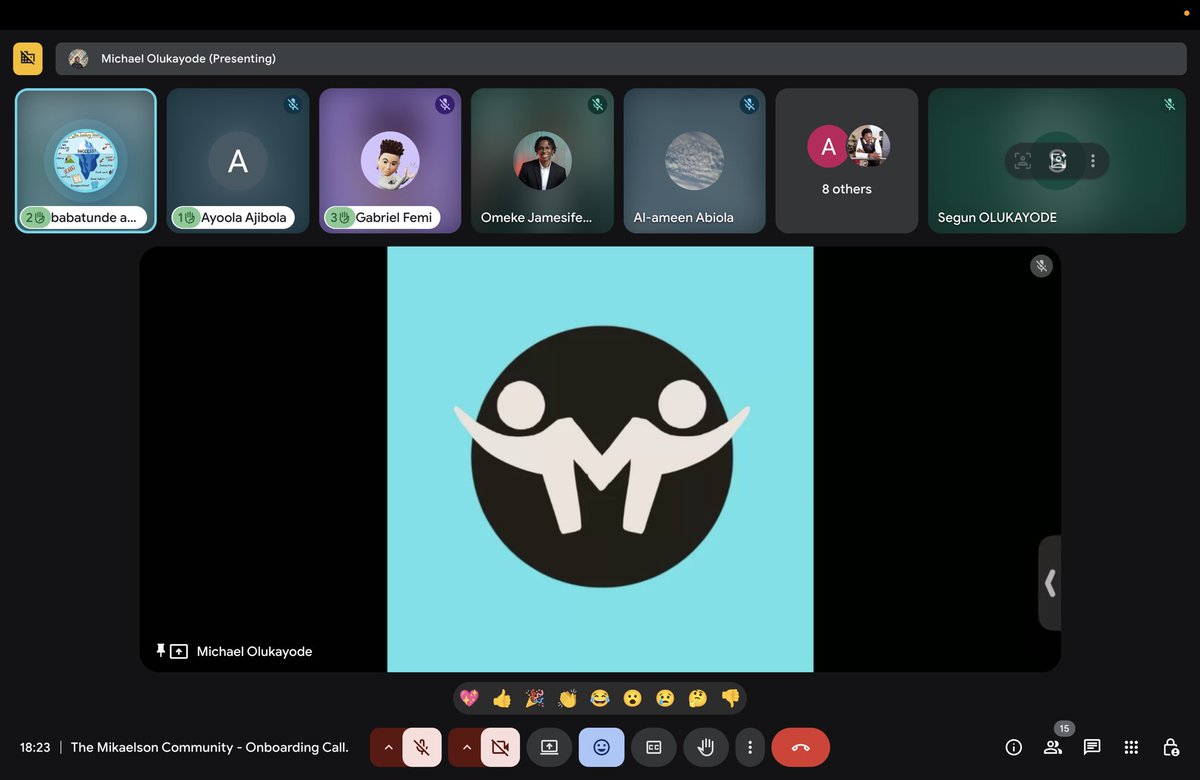This screenshot has width=1200, height=780.
Task: Send the thumbs up reaction
Action: (x=502, y=698)
